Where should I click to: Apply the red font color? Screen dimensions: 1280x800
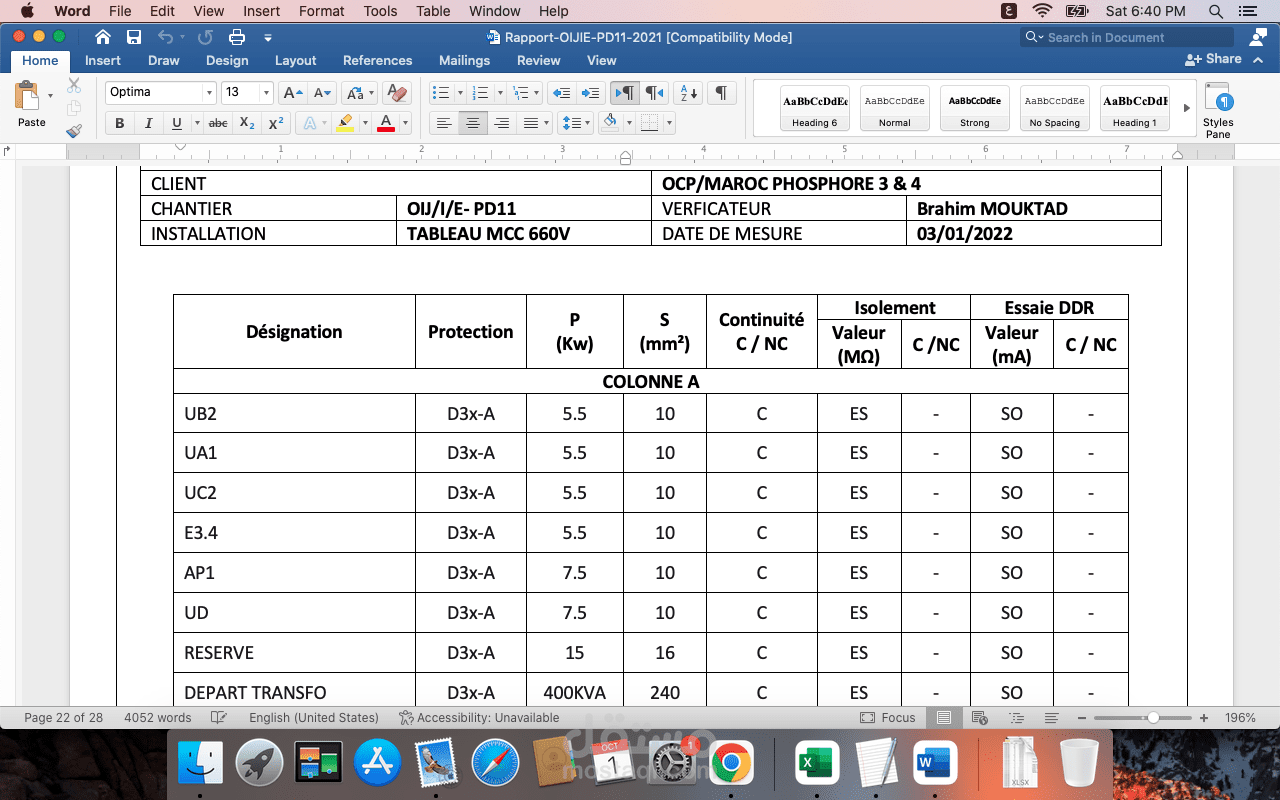[386, 124]
